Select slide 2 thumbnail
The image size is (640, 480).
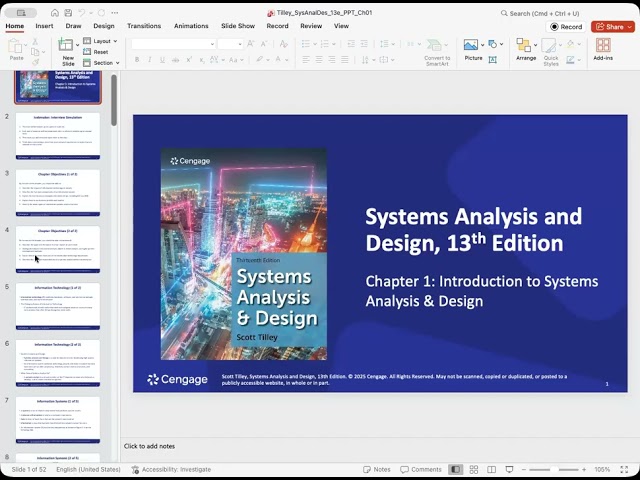[58, 136]
